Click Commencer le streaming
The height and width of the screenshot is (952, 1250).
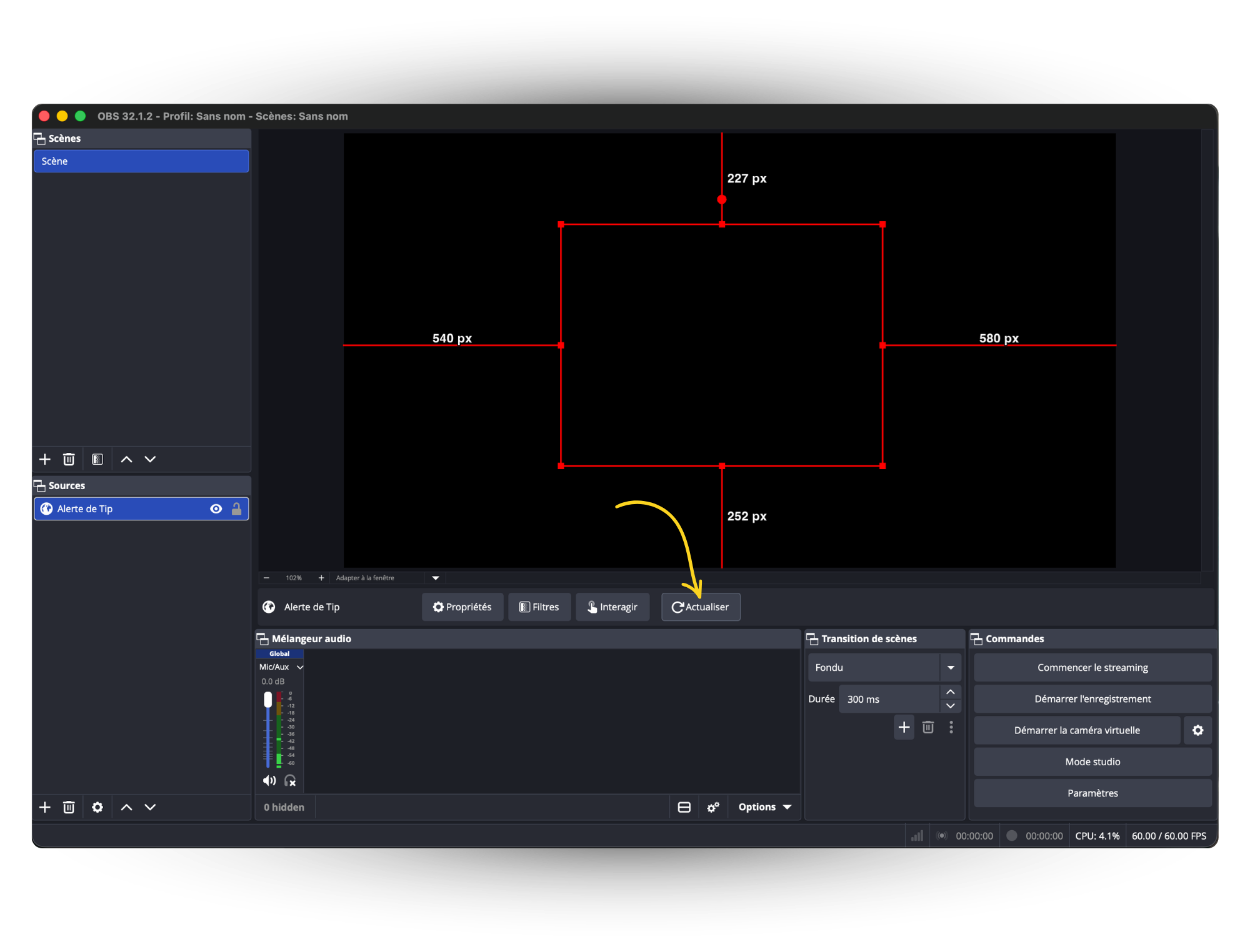pyautogui.click(x=1092, y=667)
